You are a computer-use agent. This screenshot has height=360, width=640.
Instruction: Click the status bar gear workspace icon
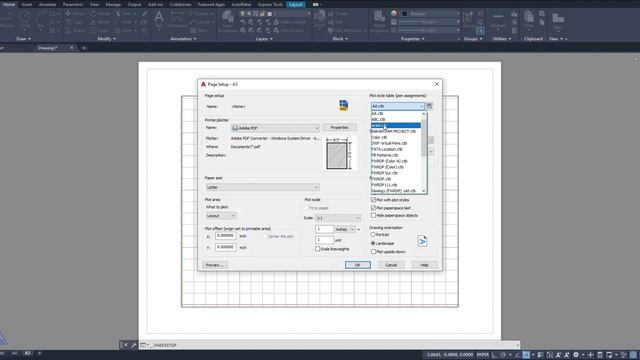coord(576,355)
